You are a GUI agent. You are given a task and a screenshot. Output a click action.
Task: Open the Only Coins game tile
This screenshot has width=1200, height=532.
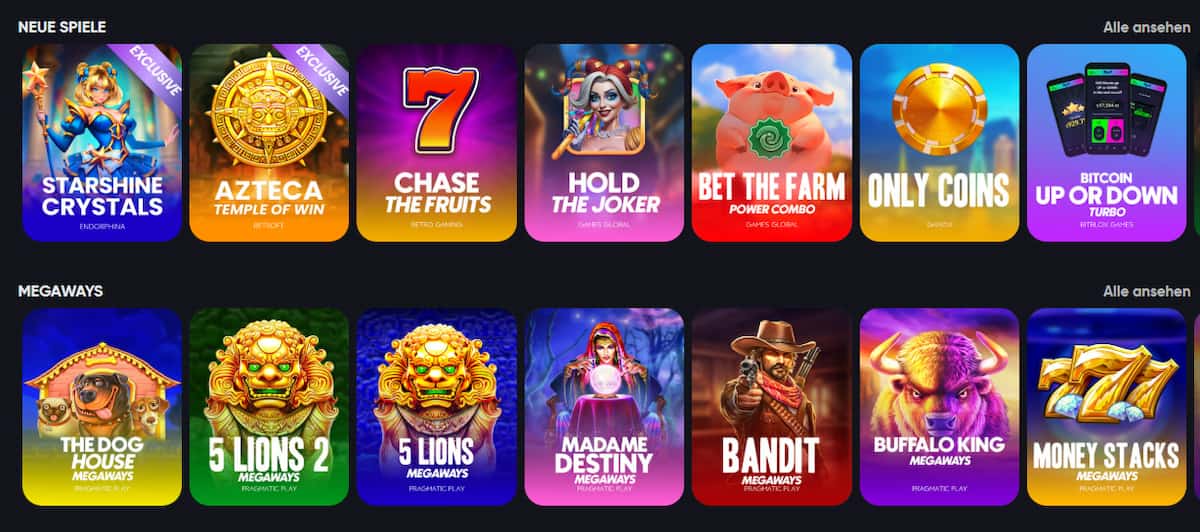(x=939, y=143)
